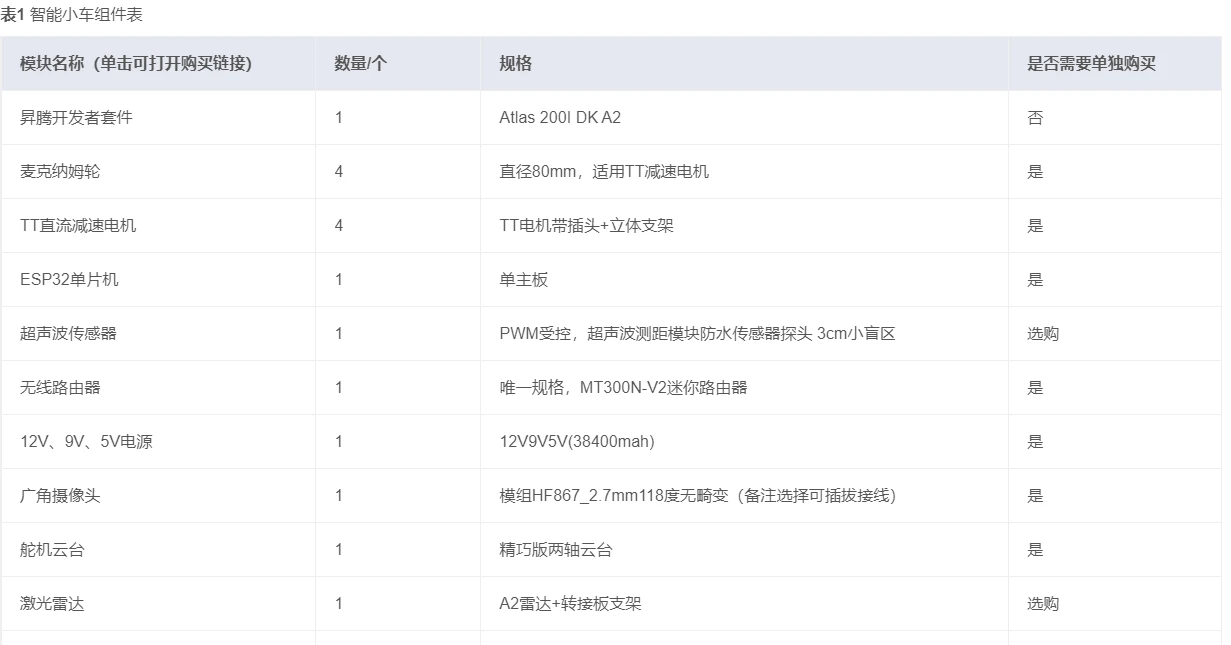Open the 超声波传感器 purchase link

(68, 334)
